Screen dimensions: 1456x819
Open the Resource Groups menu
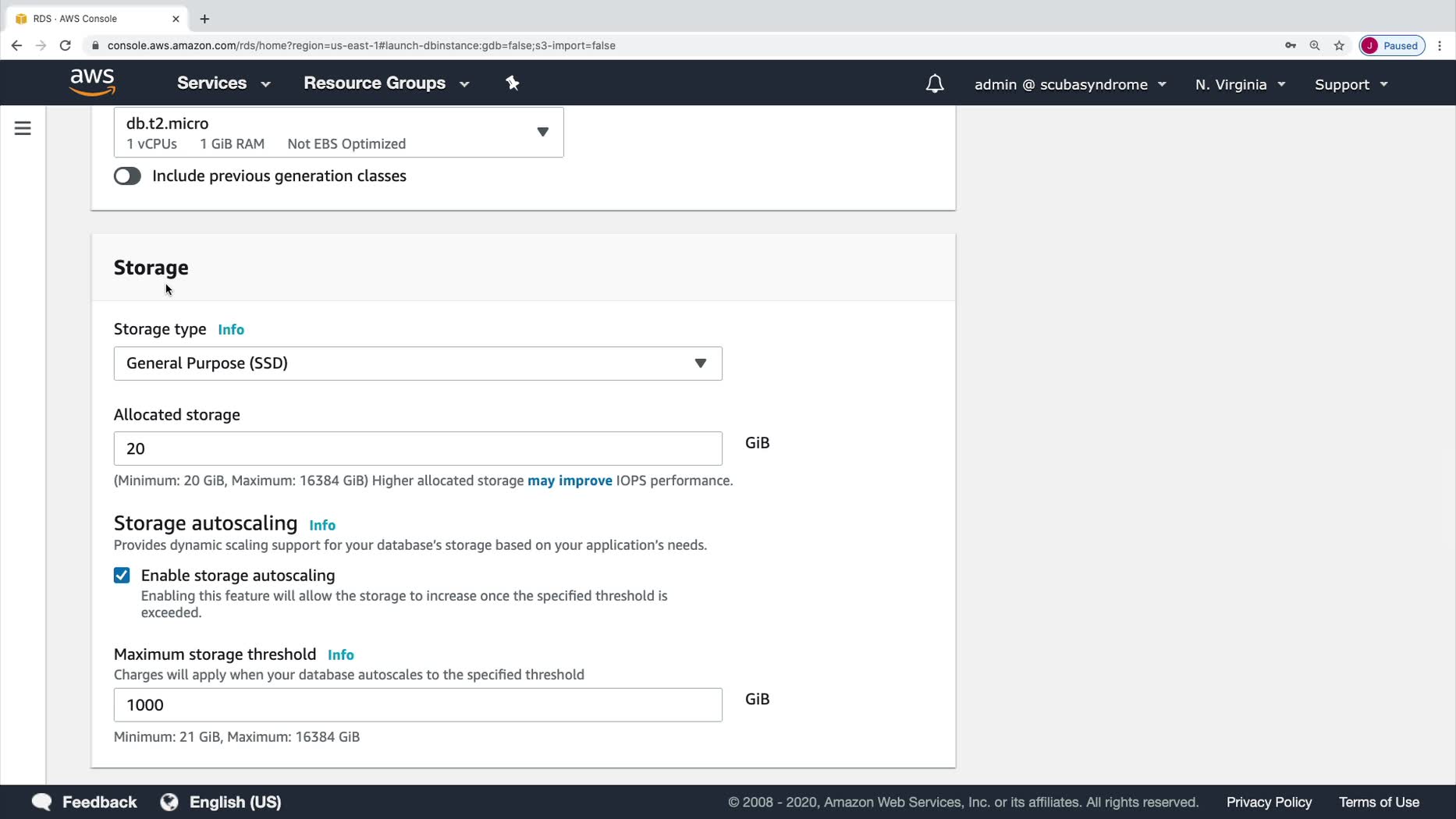386,83
